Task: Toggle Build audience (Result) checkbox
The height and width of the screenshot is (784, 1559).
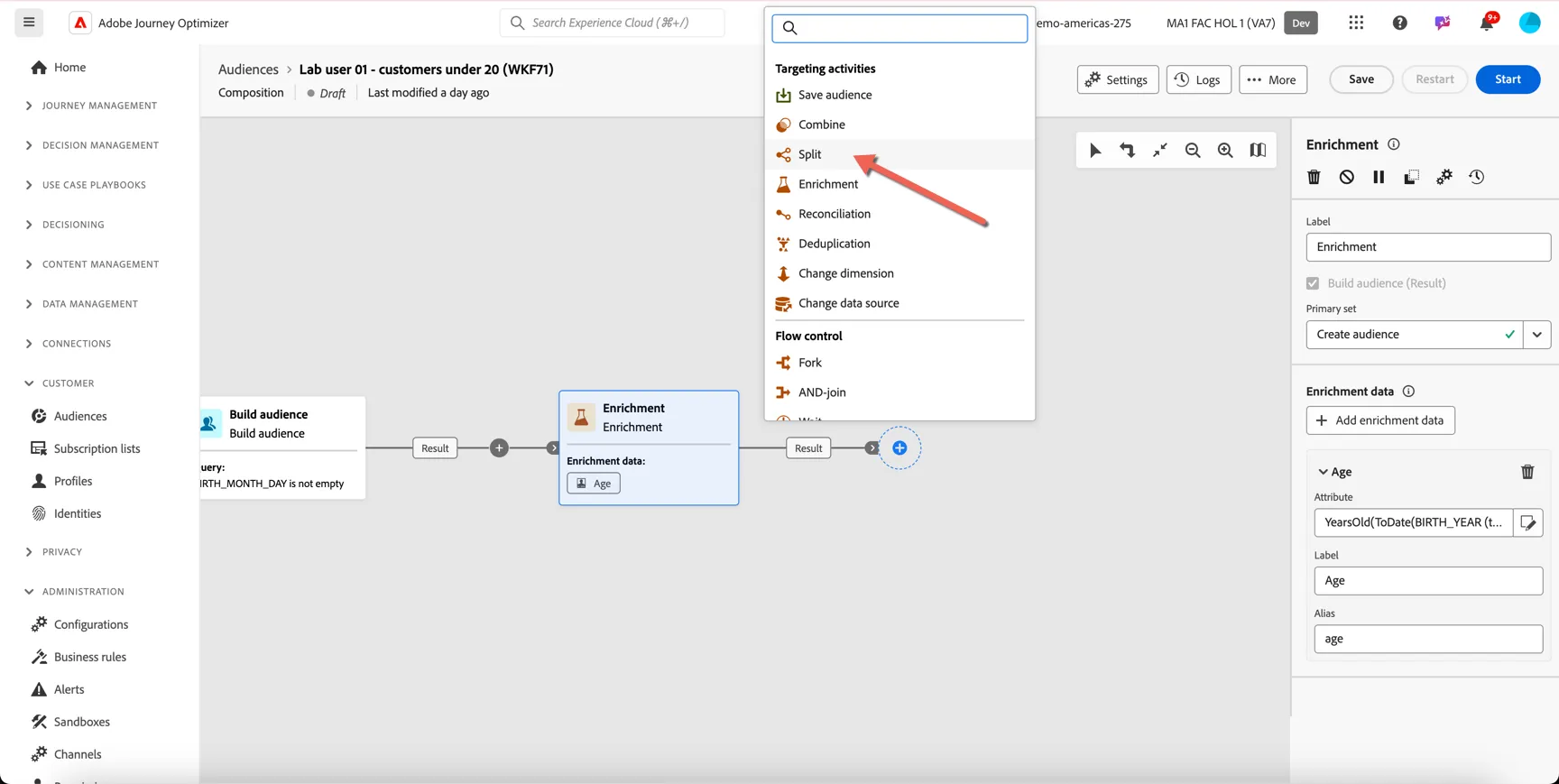Action: tap(1313, 283)
